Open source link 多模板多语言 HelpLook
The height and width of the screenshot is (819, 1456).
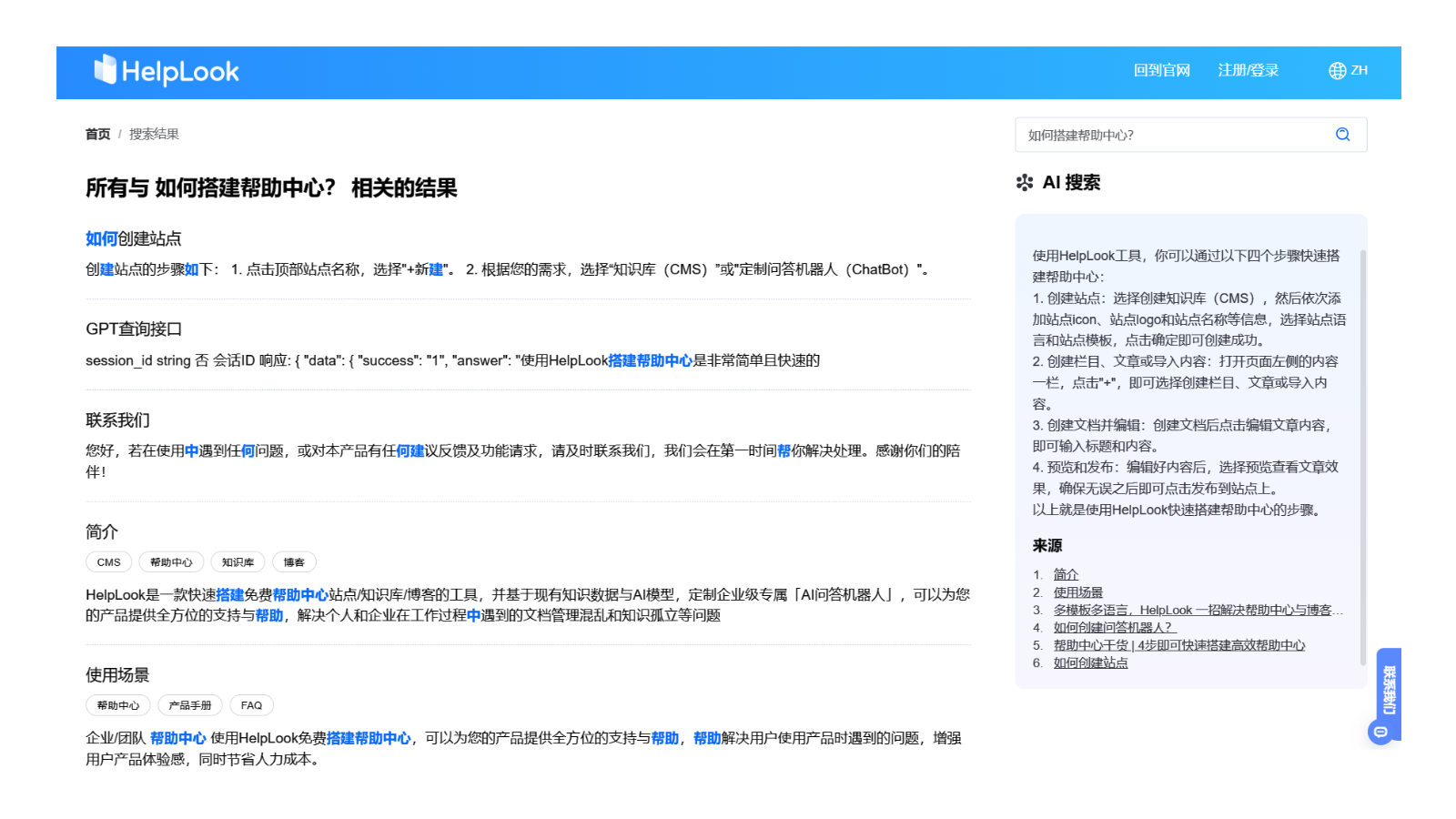point(1198,610)
